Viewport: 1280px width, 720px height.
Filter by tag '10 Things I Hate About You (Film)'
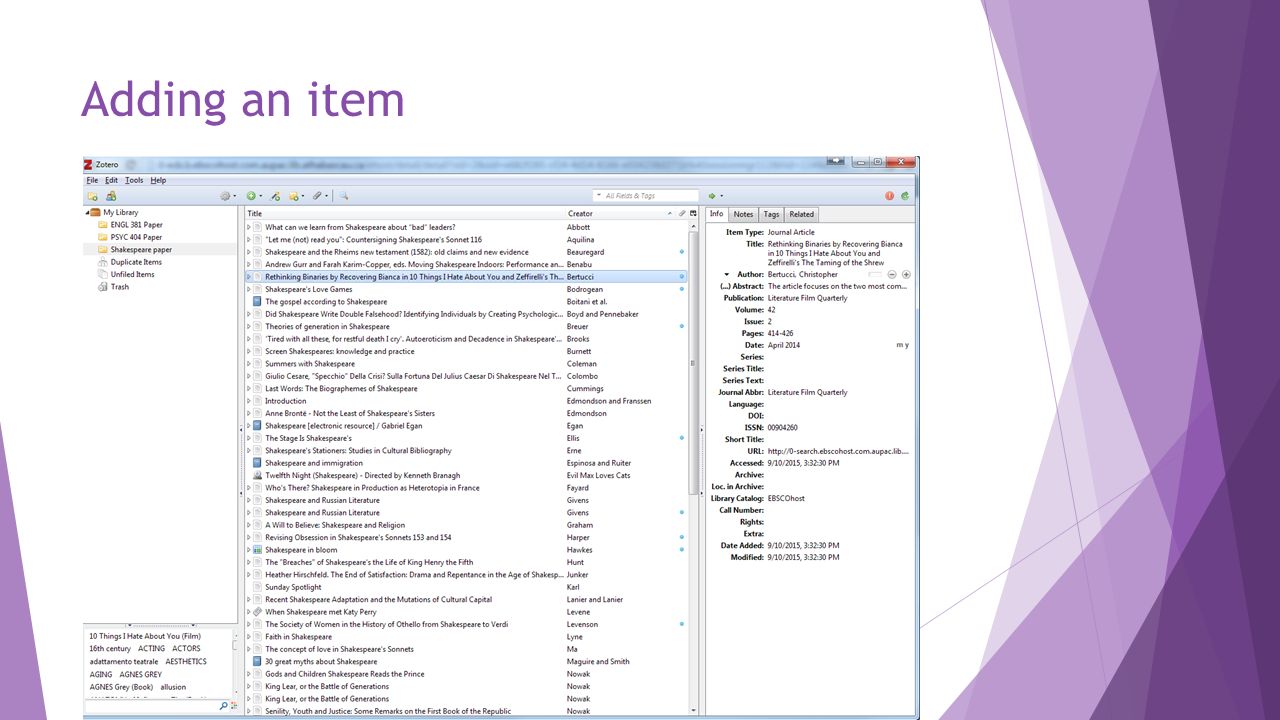pos(145,636)
